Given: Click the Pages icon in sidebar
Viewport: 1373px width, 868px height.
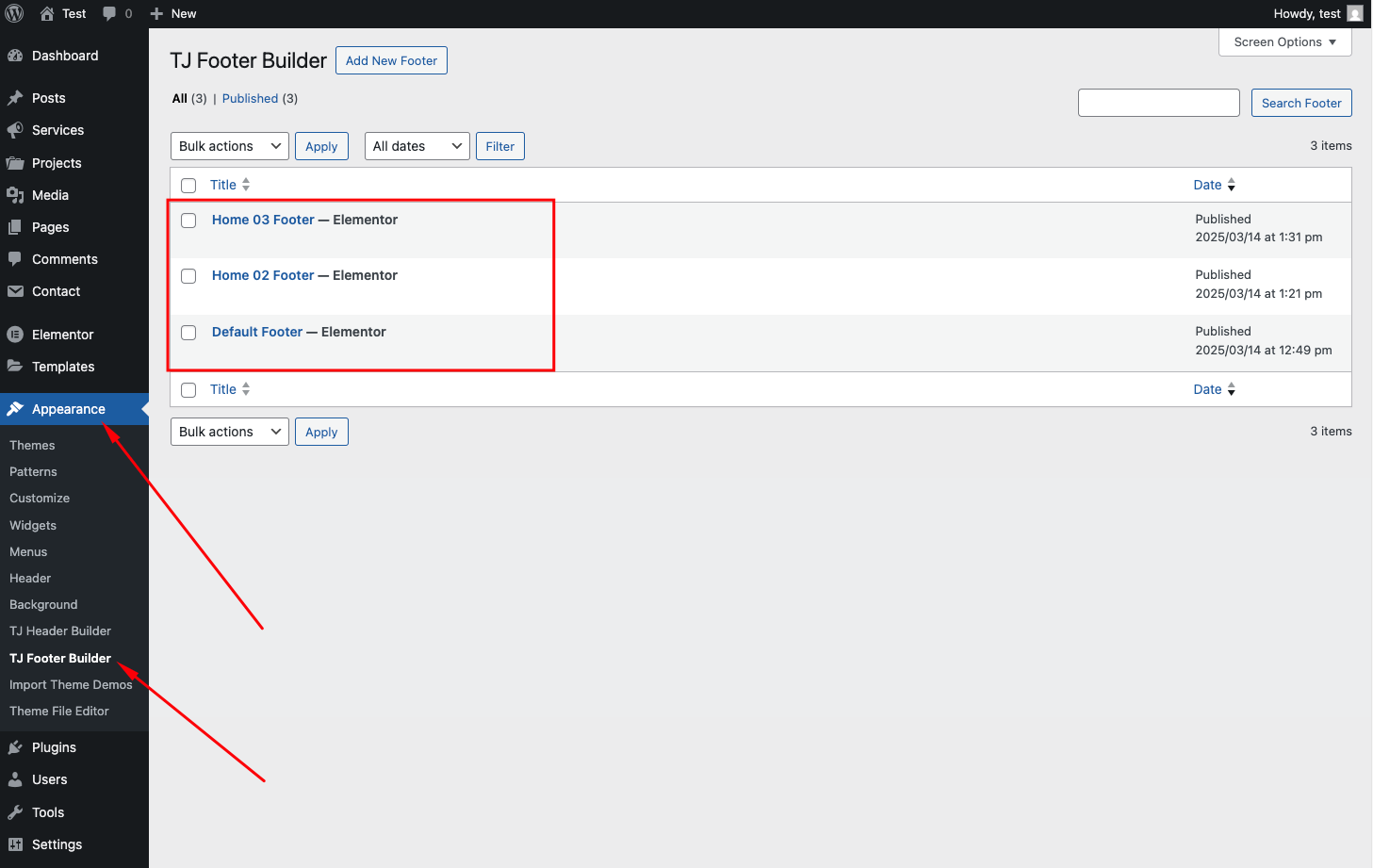Looking at the screenshot, I should (x=15, y=227).
